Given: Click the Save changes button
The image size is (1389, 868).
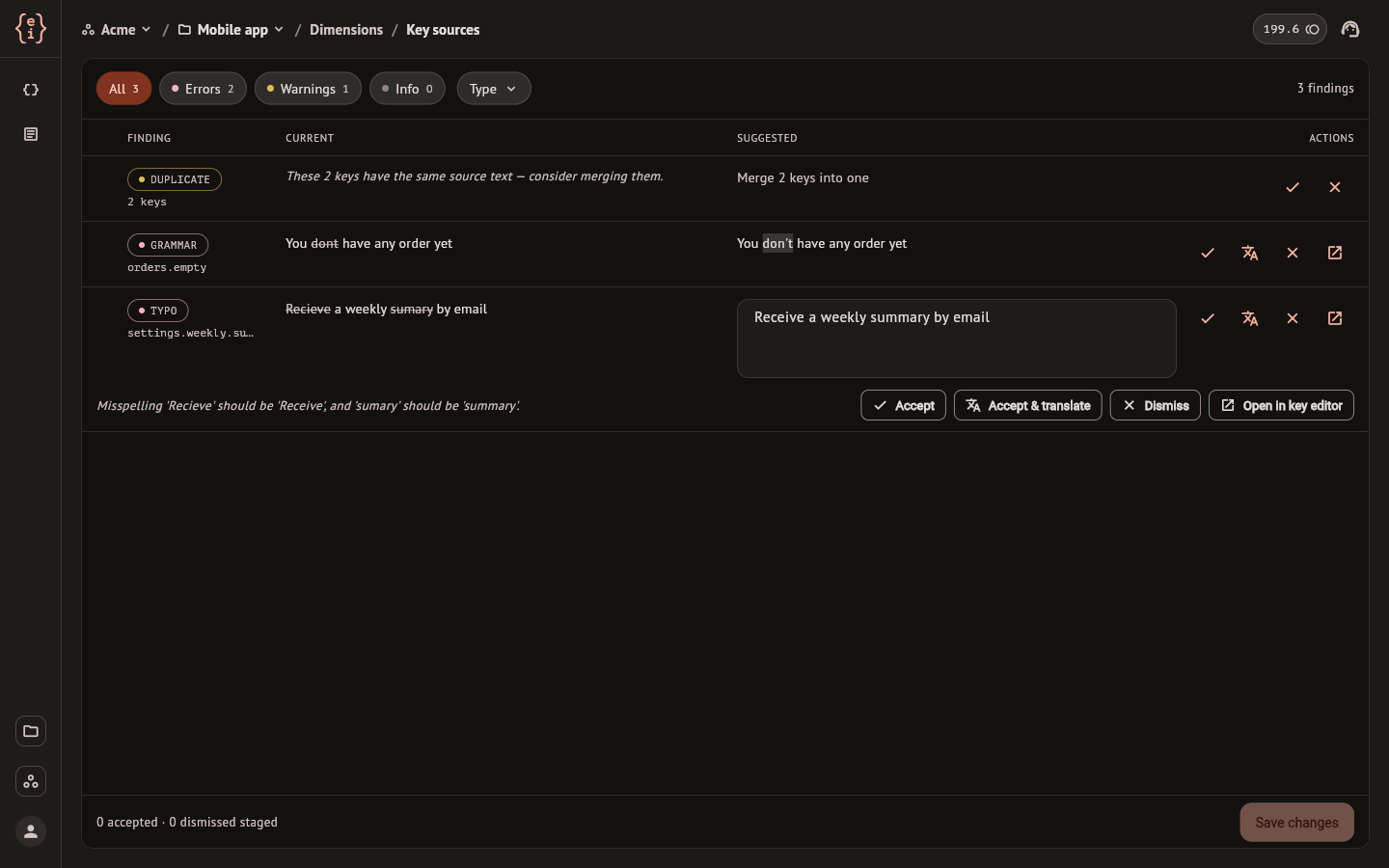Looking at the screenshot, I should click(x=1296, y=823).
